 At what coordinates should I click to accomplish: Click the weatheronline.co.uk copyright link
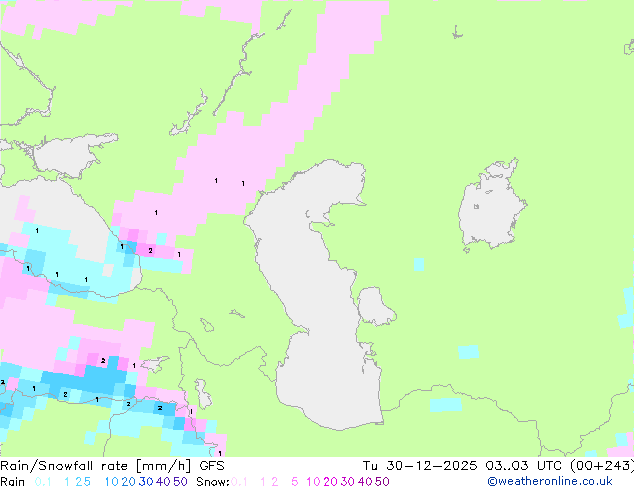click(550, 481)
